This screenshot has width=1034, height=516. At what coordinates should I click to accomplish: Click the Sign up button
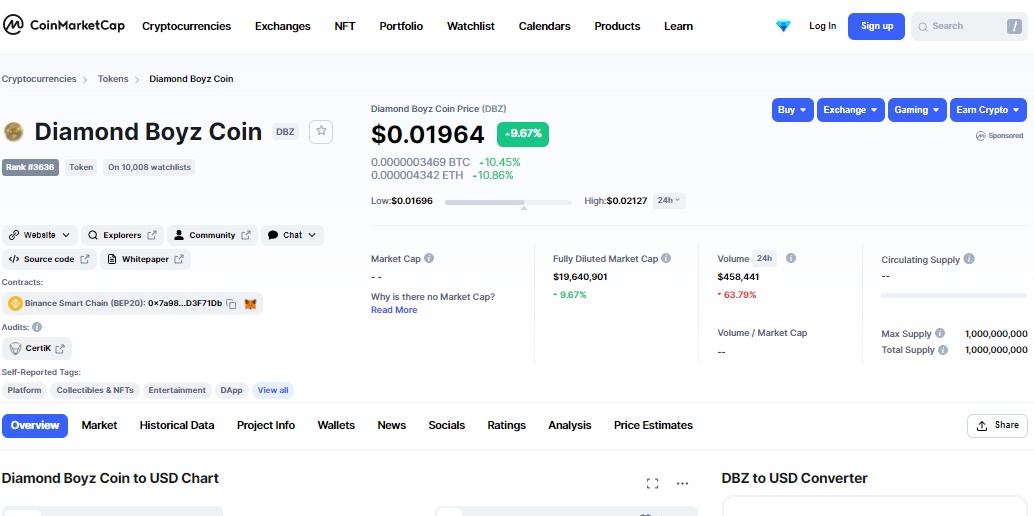pyautogui.click(x=876, y=26)
